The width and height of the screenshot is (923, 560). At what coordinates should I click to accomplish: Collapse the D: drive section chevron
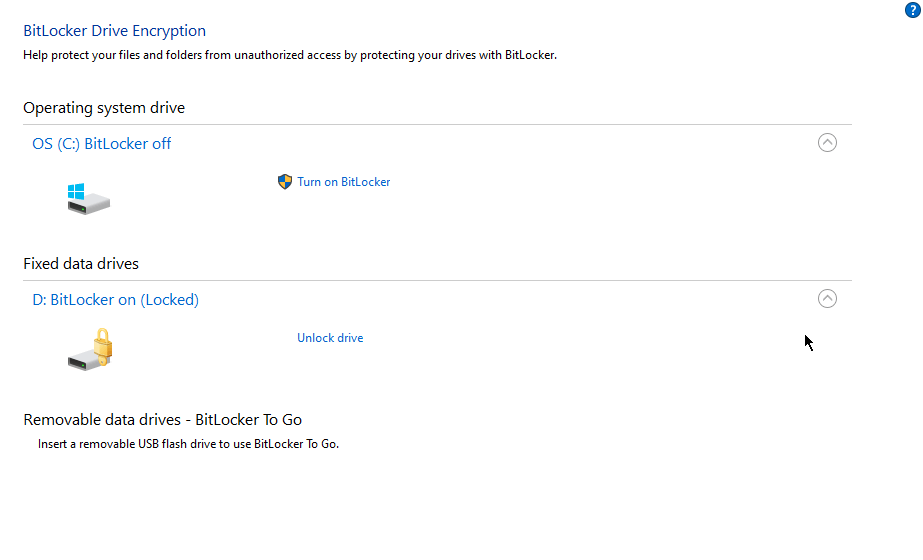pyautogui.click(x=827, y=299)
